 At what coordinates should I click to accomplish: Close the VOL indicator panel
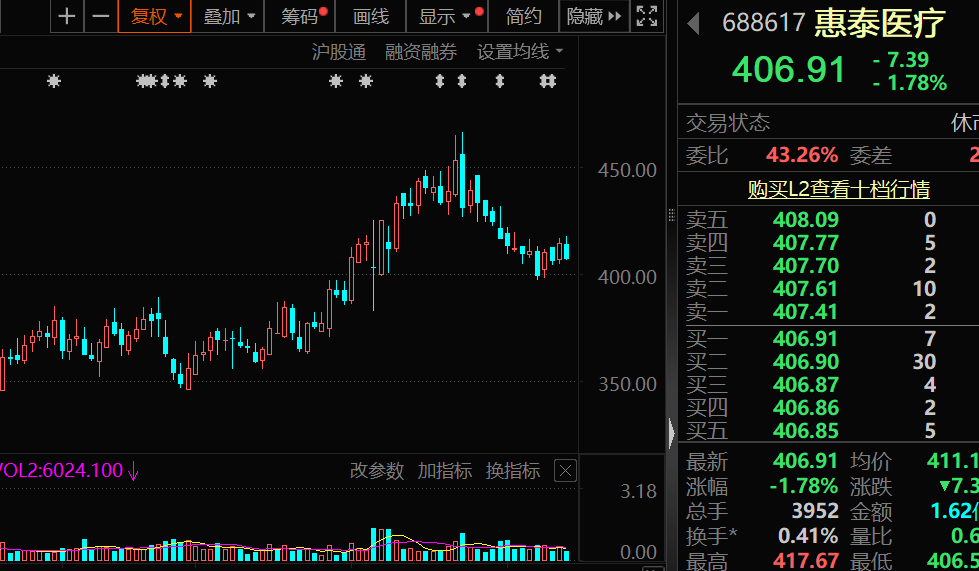[565, 470]
